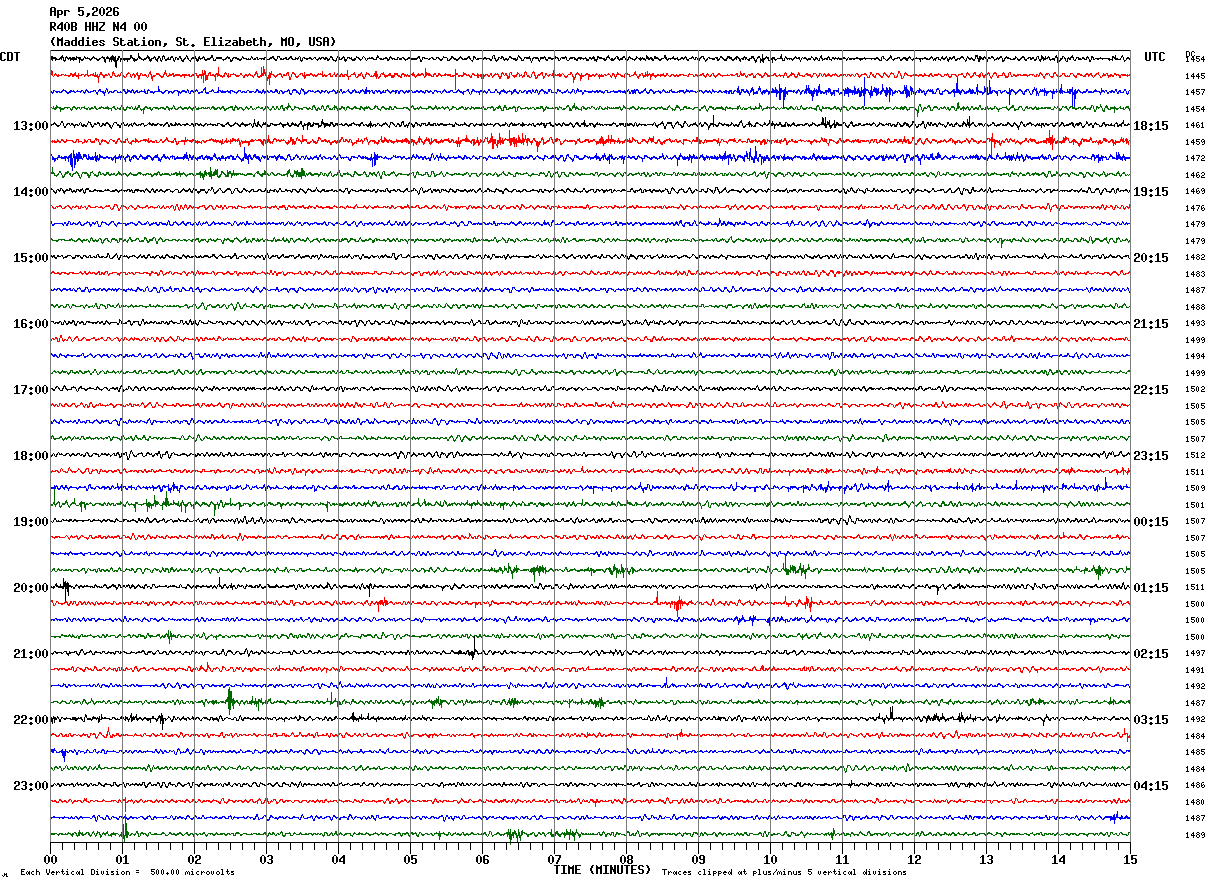Click minute tick '12' on time axis

[x=914, y=859]
